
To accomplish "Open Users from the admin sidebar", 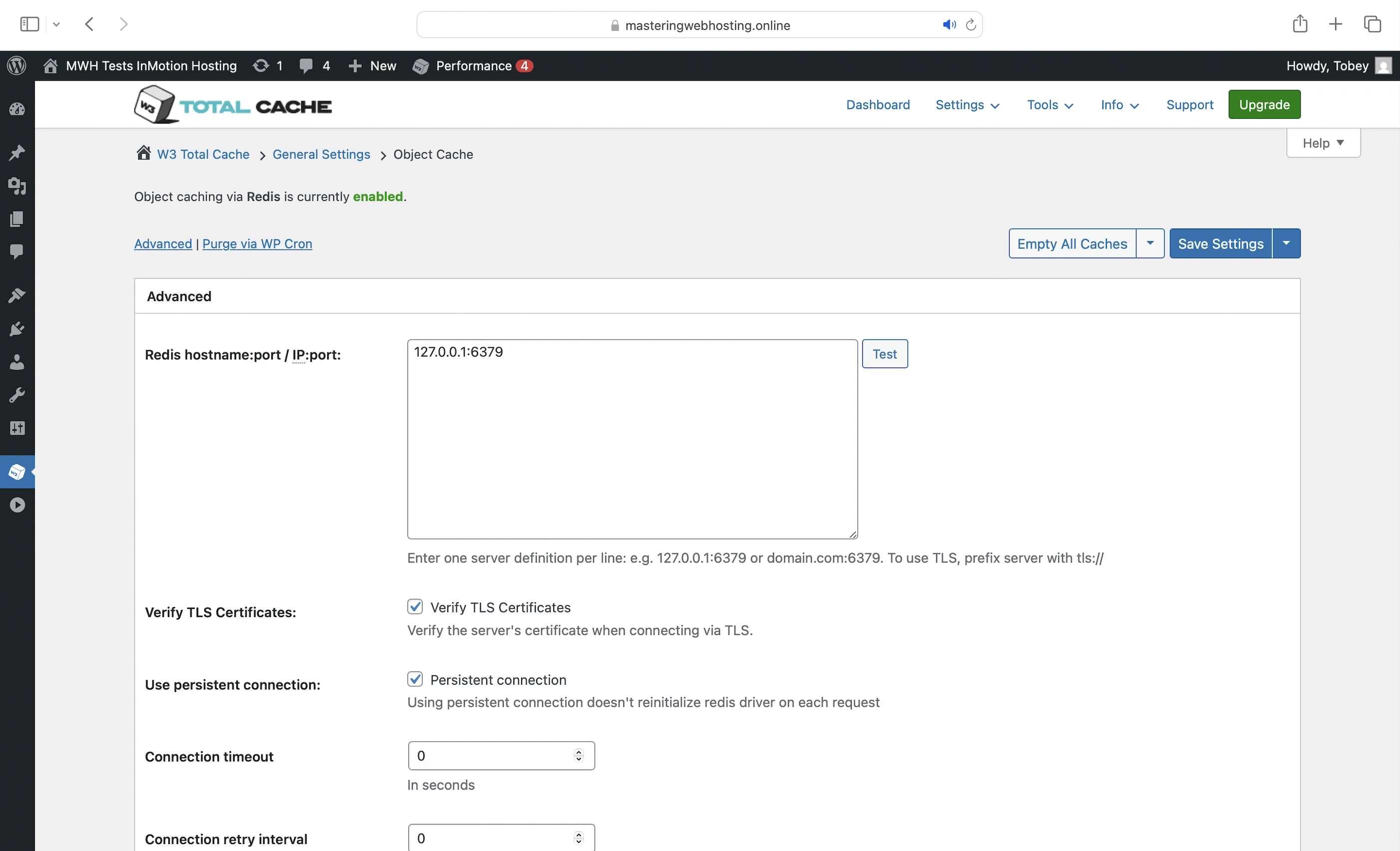I will 16,362.
